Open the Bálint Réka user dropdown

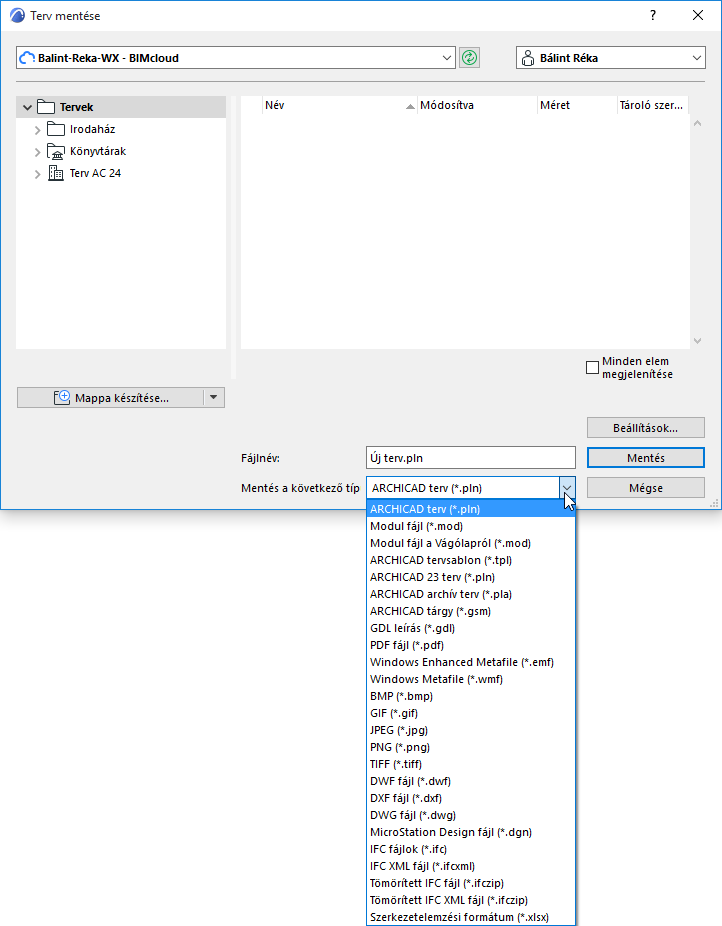click(697, 58)
